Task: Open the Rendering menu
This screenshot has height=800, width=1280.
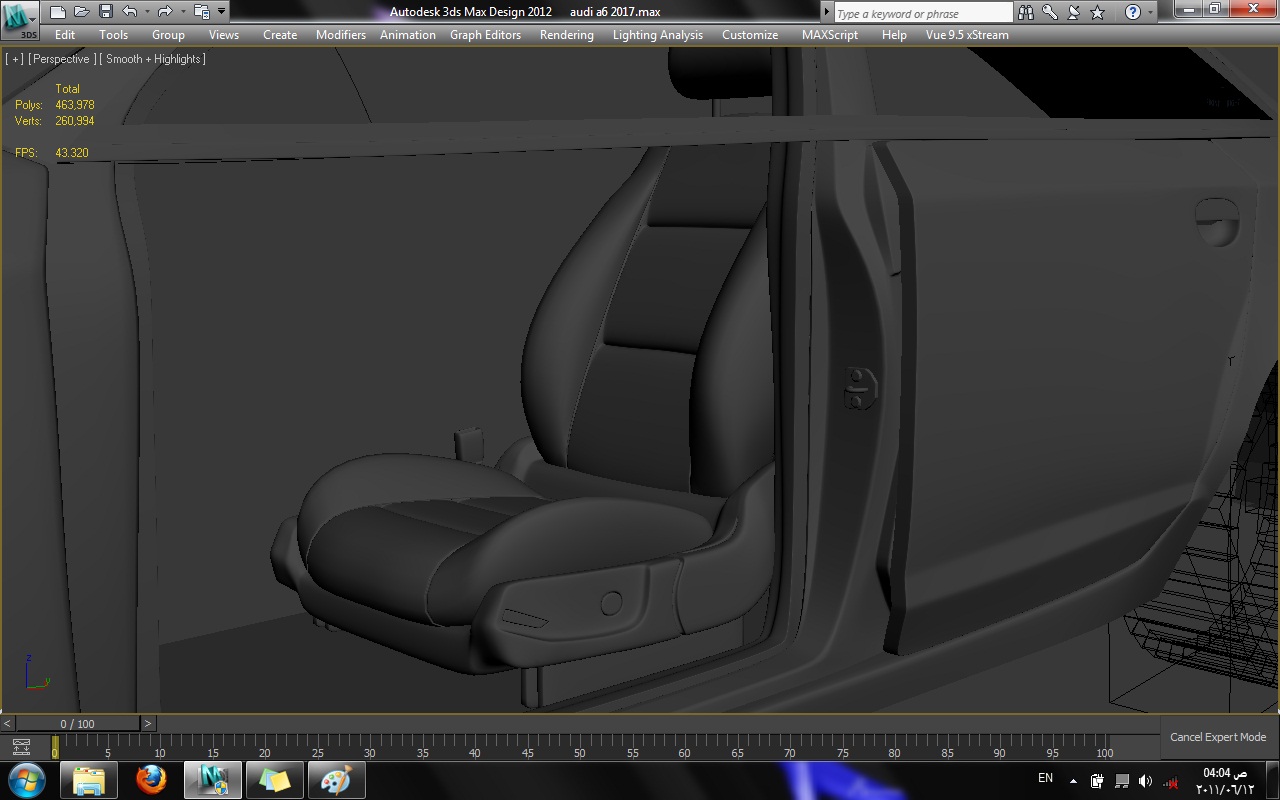Action: click(567, 35)
